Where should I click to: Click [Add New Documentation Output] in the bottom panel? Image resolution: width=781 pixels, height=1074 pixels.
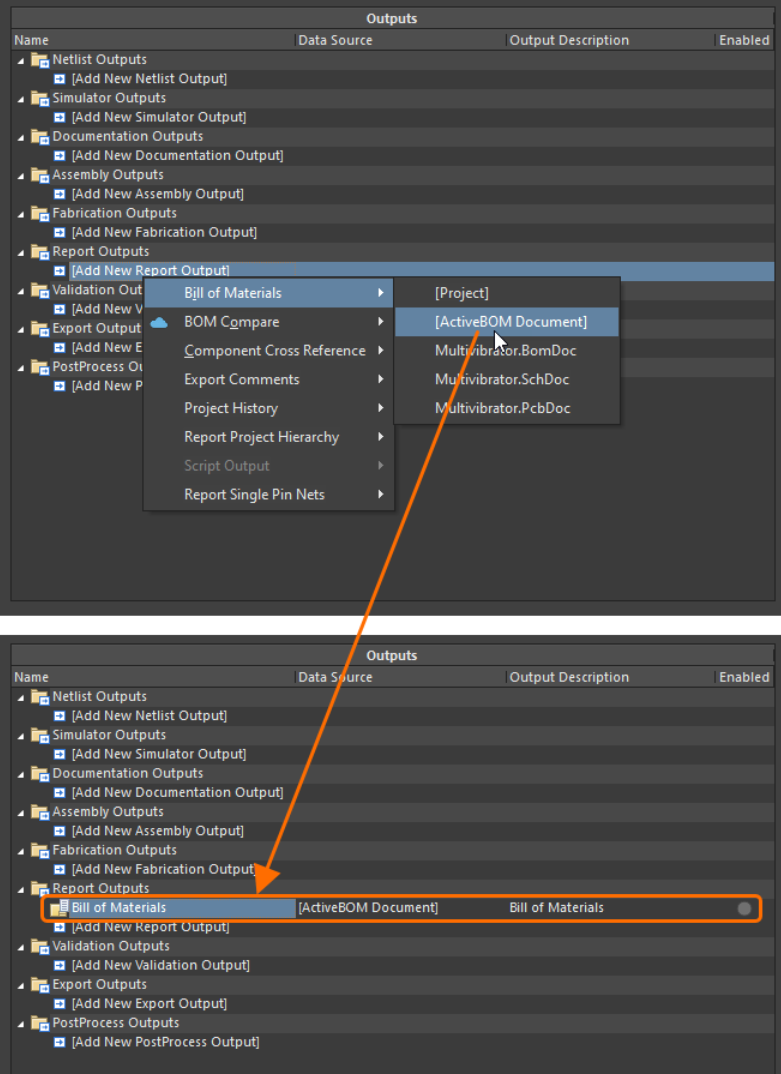[177, 792]
